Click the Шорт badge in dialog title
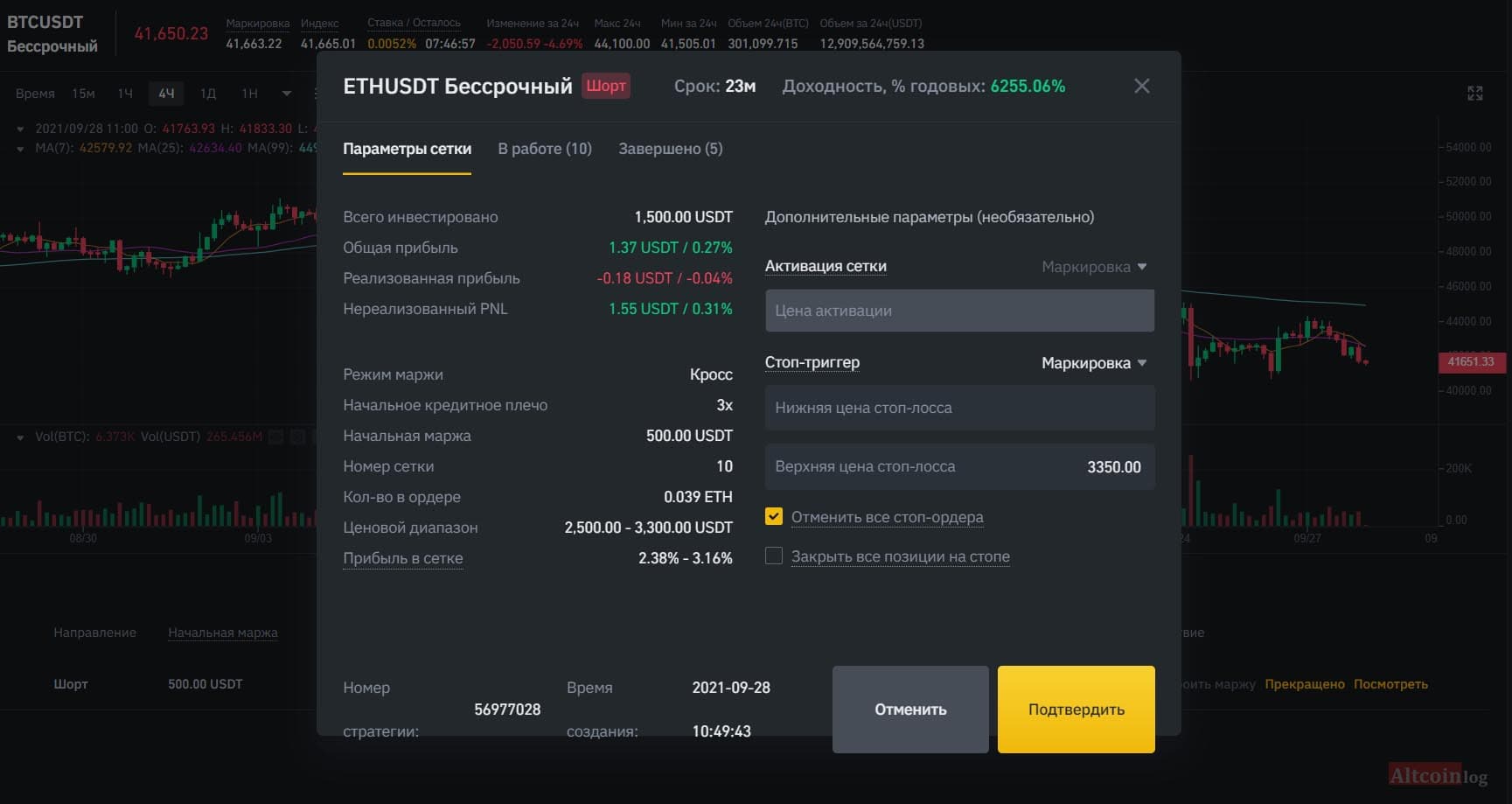 pos(606,86)
